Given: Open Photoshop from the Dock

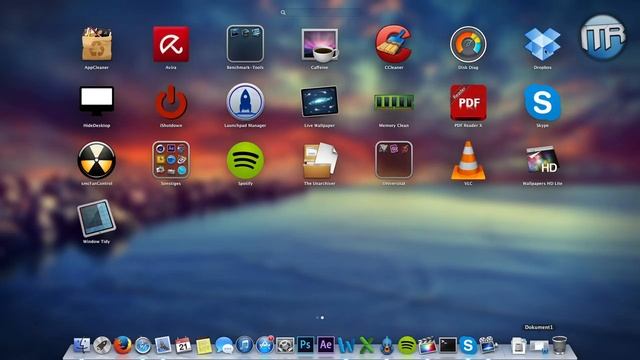Looking at the screenshot, I should pos(305,345).
